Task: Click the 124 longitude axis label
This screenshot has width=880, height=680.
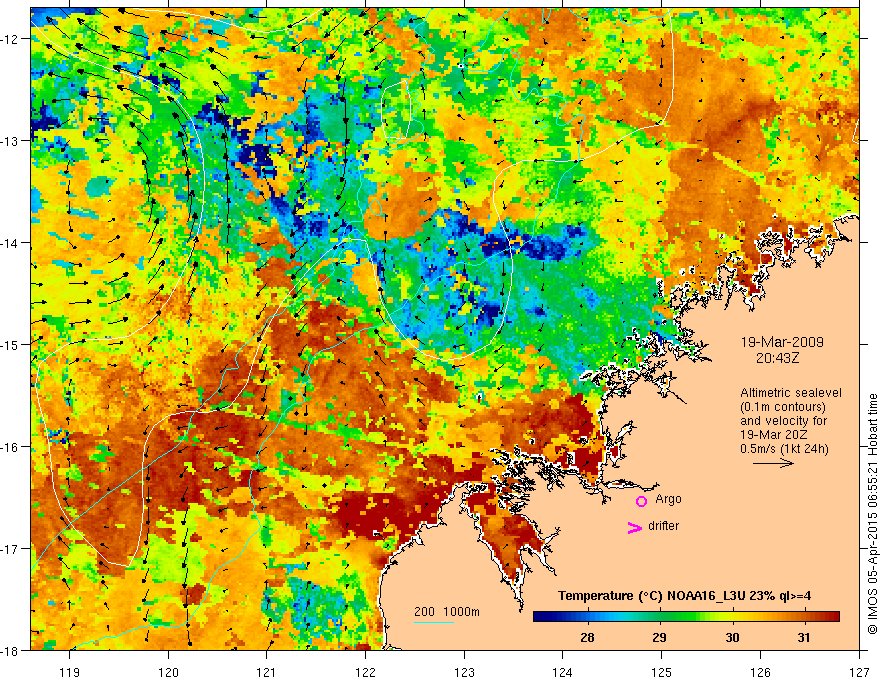Action: [x=563, y=672]
